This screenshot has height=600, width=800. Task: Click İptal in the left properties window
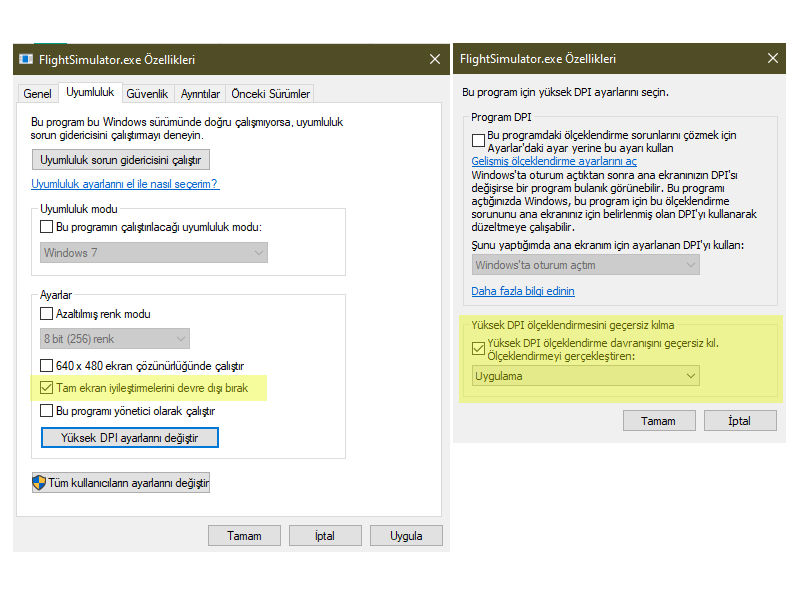[325, 536]
